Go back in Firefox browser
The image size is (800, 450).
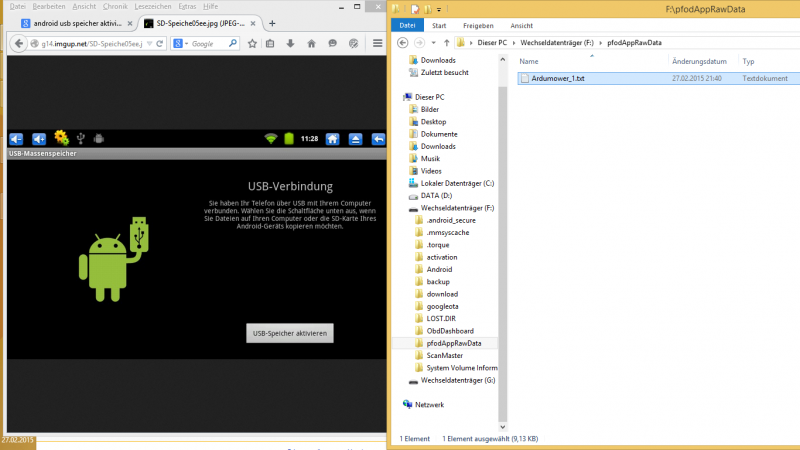pyautogui.click(x=18, y=44)
